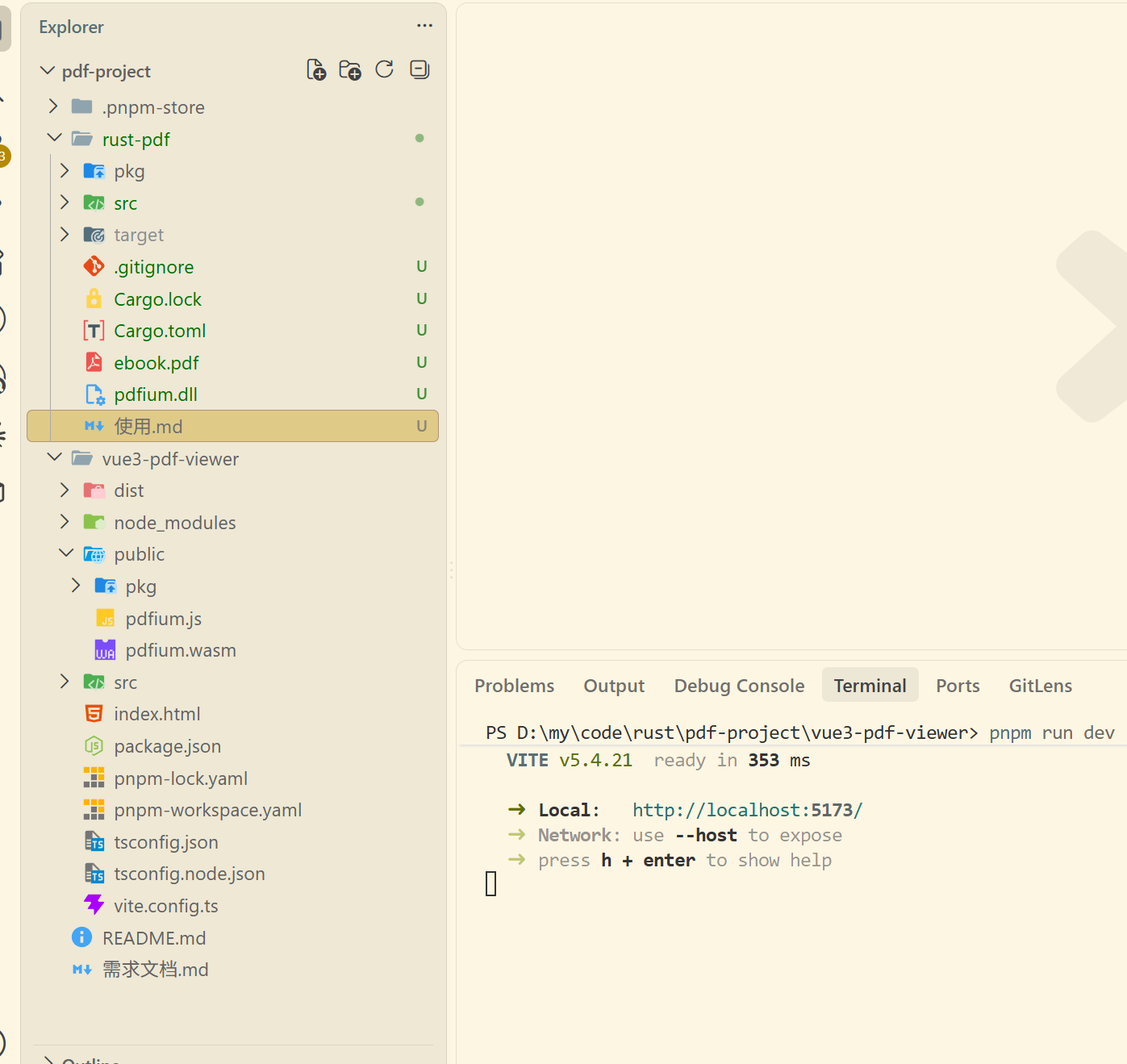Screen dimensions: 1127x1064
Task: Click the .gitignore git file icon
Action: click(94, 266)
